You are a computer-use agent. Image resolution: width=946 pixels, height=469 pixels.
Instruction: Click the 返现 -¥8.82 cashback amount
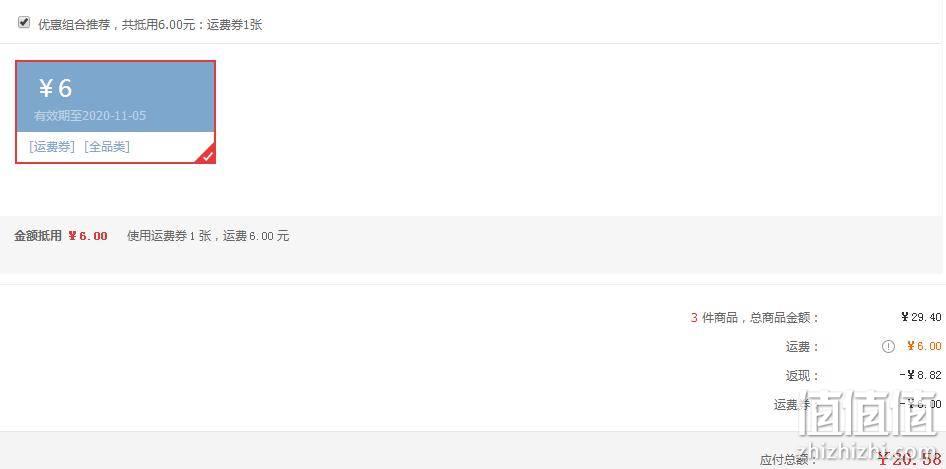pos(920,375)
